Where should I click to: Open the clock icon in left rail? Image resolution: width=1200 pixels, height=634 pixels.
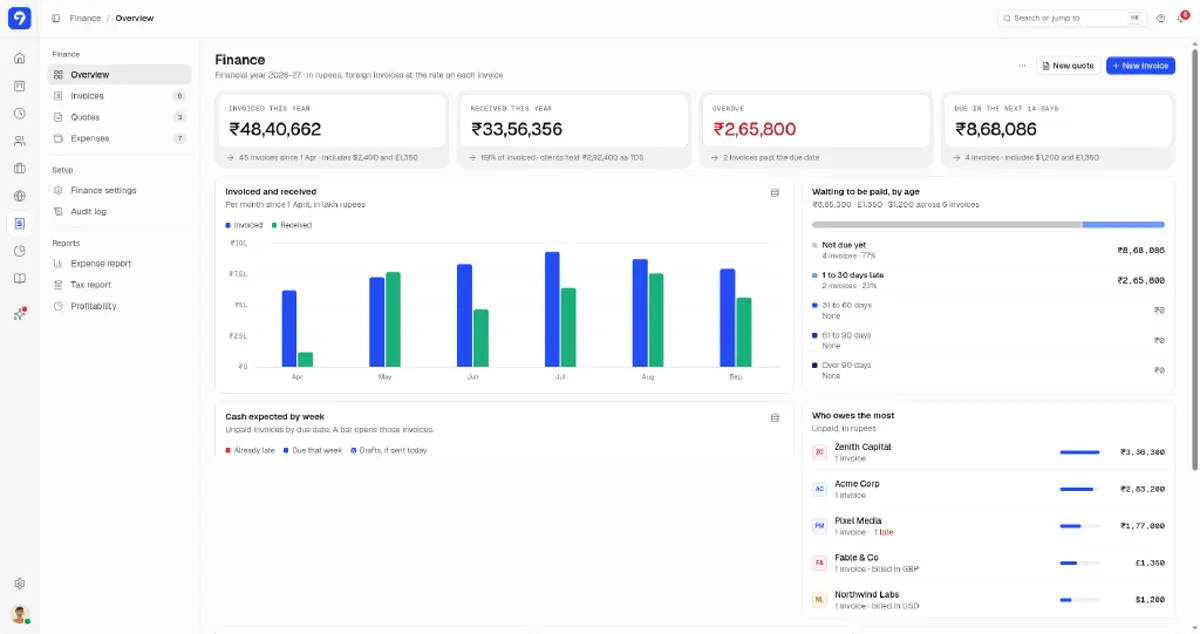(19, 113)
